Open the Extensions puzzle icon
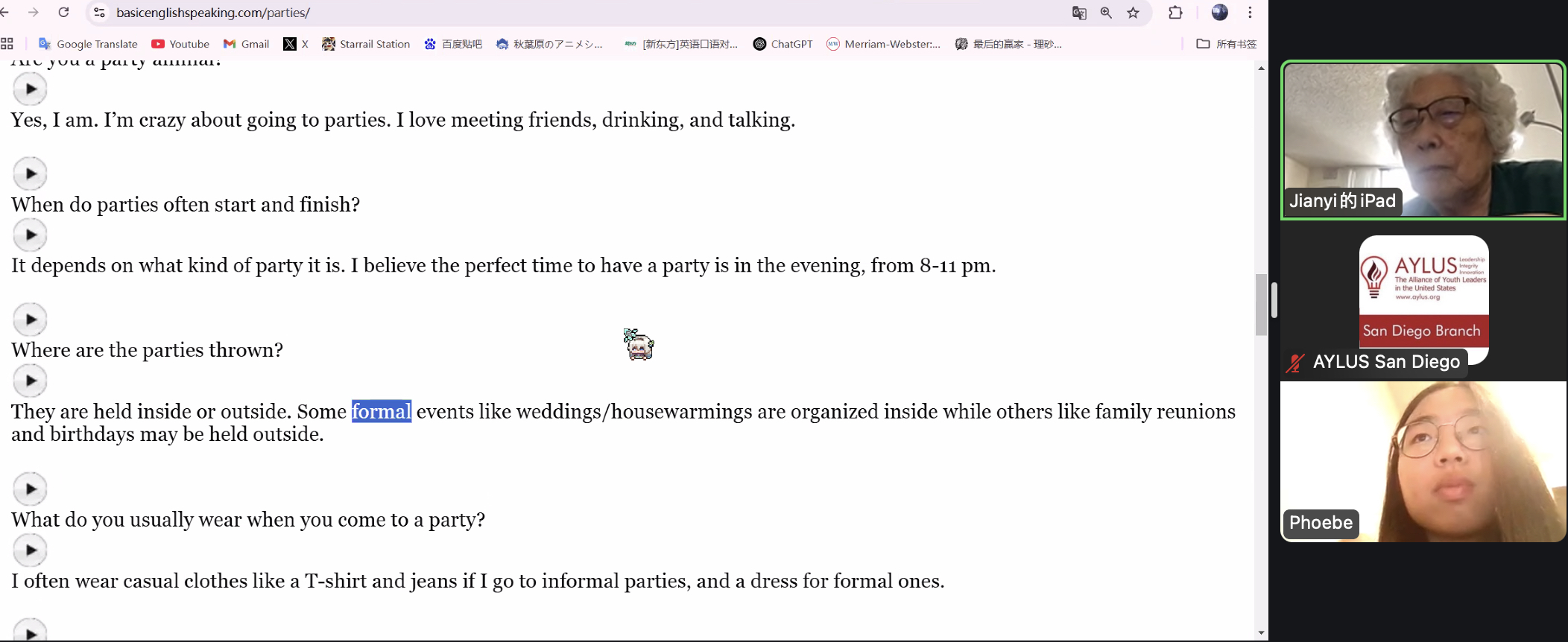This screenshot has height=642, width=1568. pos(1175,13)
